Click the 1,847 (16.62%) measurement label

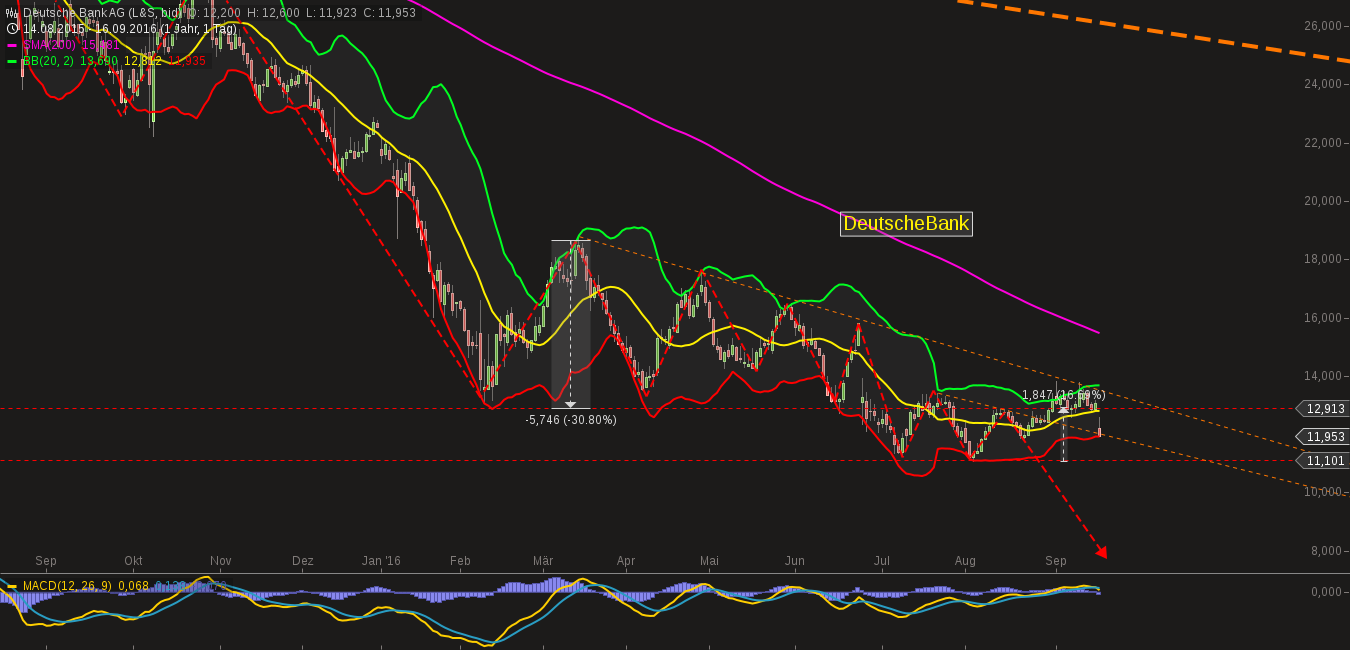(1063, 395)
